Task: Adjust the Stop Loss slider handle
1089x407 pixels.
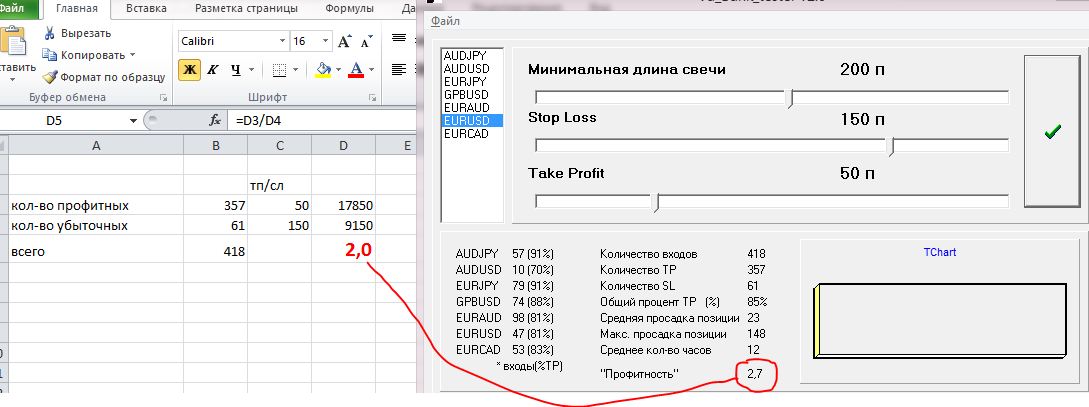Action: [892, 147]
